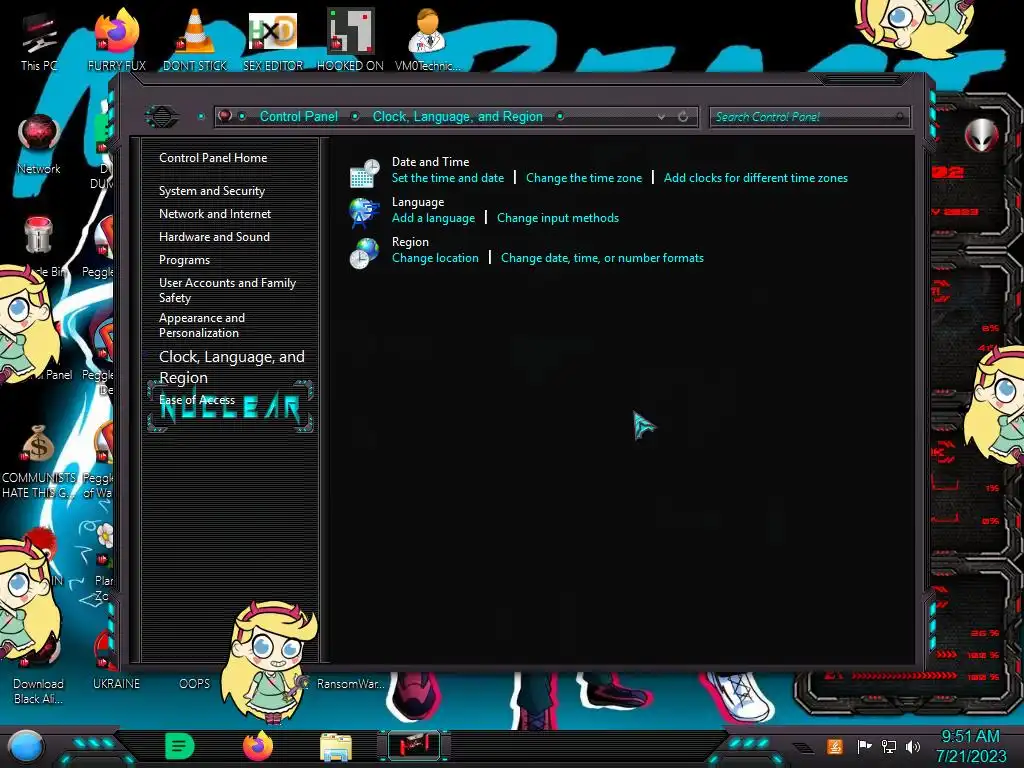Open the Region heading link
The image size is (1024, 768).
point(410,242)
